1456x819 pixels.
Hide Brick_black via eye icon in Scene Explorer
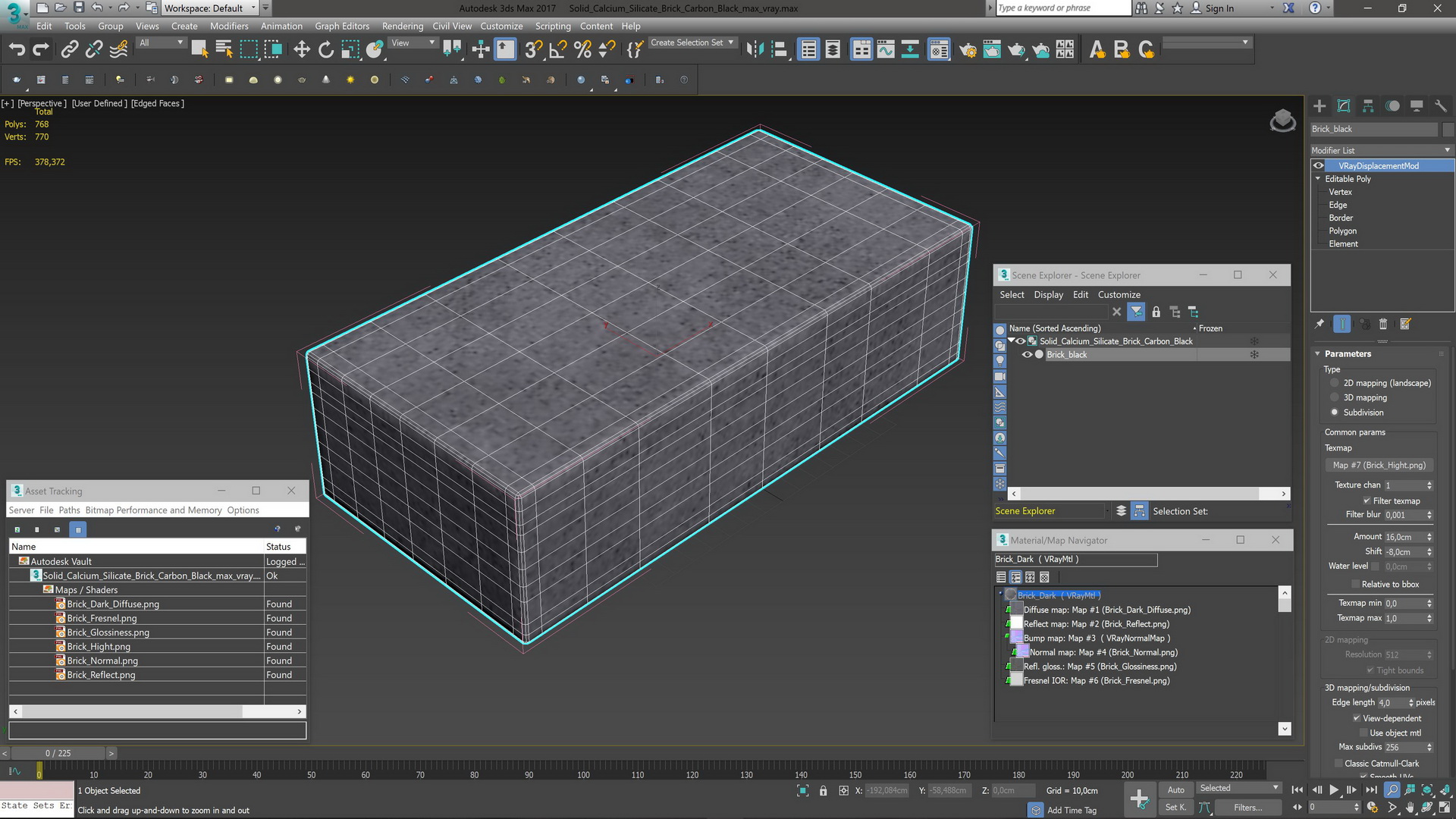[1027, 355]
